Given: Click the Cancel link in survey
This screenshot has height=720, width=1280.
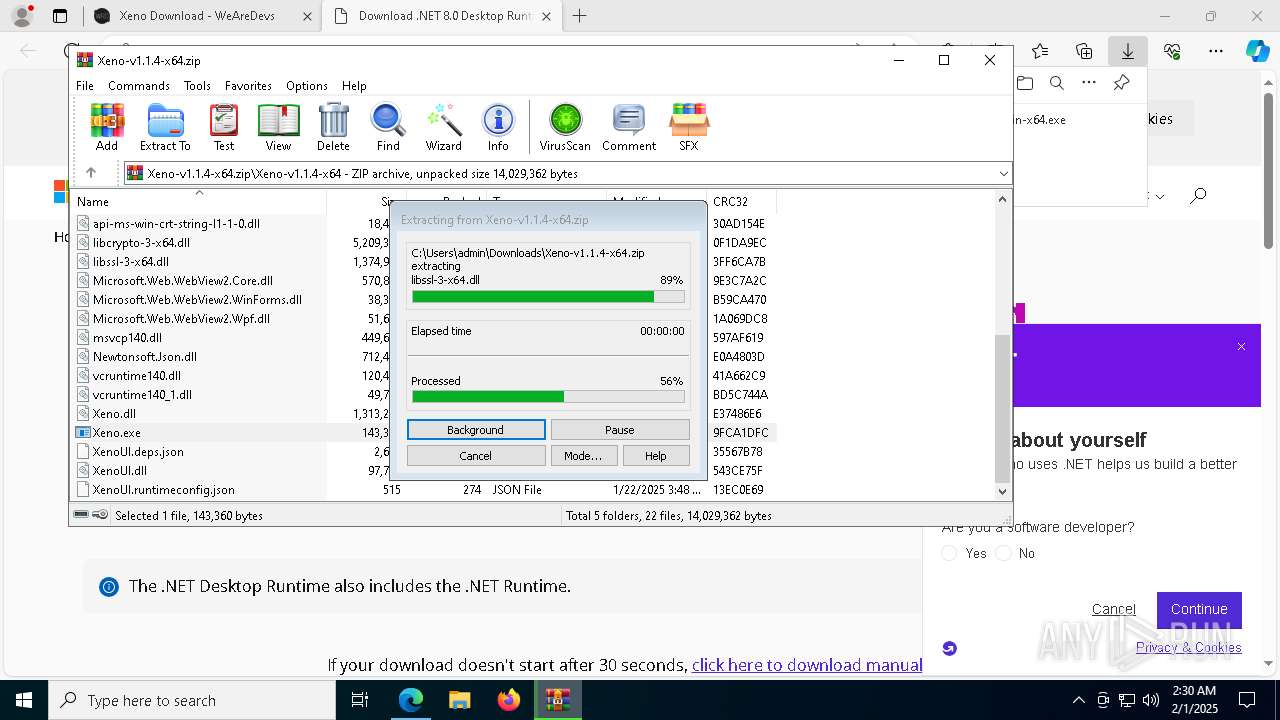Looking at the screenshot, I should [x=1114, y=609].
